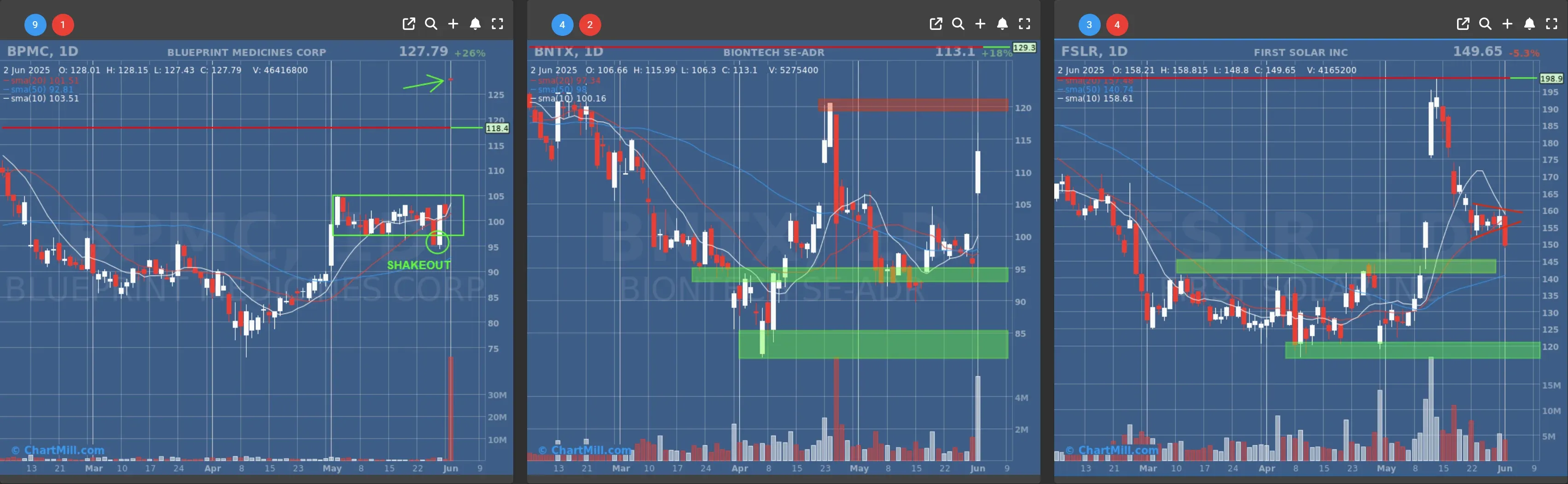The width and height of the screenshot is (1568, 484).
Task: Open ChartMill.com link on FSLR chart
Action: pos(1112,450)
